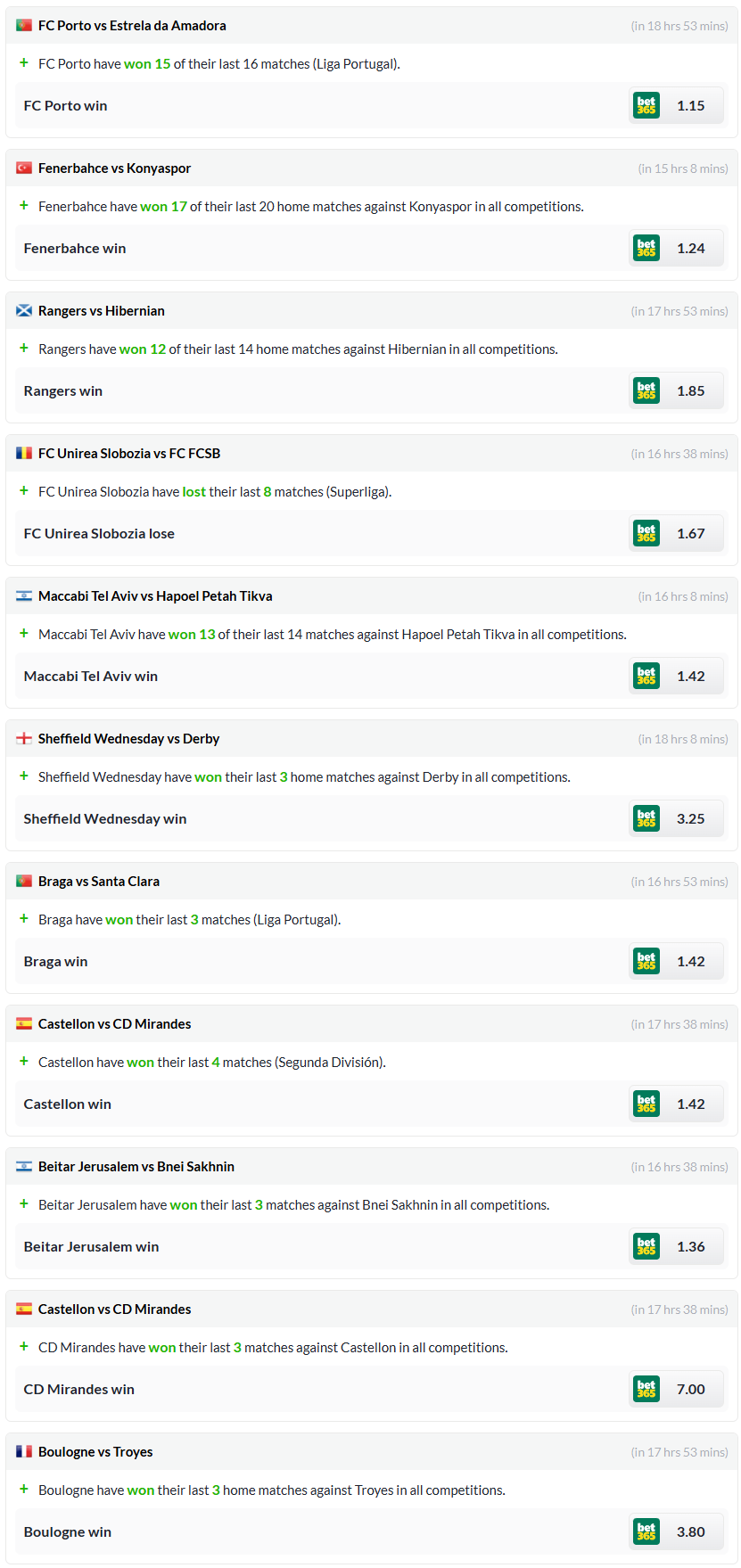Click the green 'lost' text in Unirea Slobozia stat
Viewport: 741px width, 1568px height.
tap(194, 492)
